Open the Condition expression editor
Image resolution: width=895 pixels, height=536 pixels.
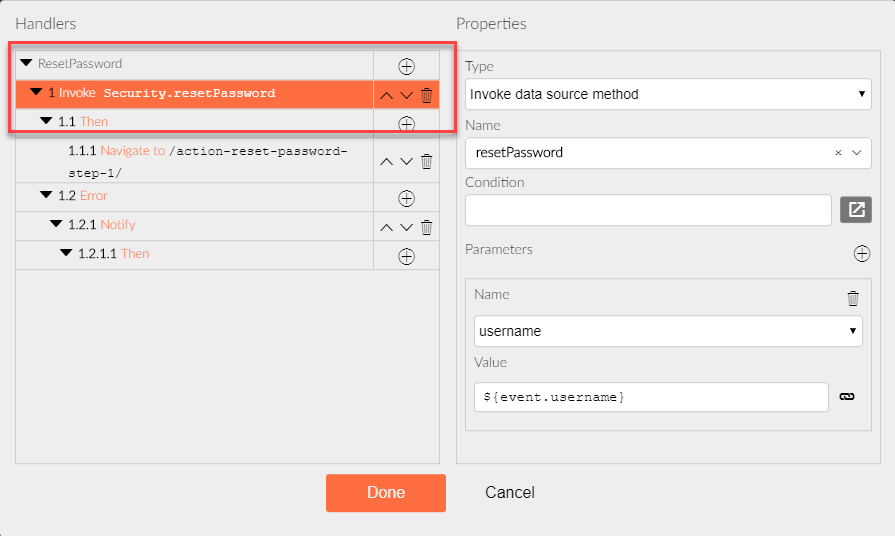pyautogui.click(x=856, y=209)
